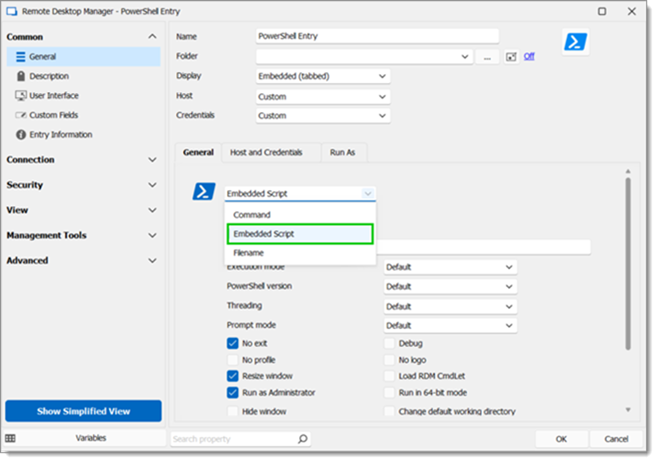Screen dimensions: 657x463
Task: Click the large PowerShell icon at top right
Action: coord(575,42)
